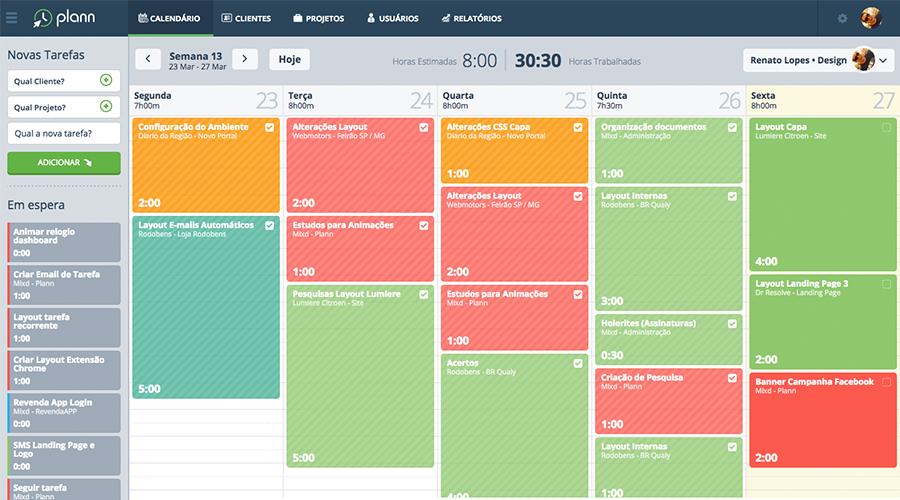Viewport: 900px width, 500px height.
Task: Open Revenda App Login card
Action: [x=64, y=413]
